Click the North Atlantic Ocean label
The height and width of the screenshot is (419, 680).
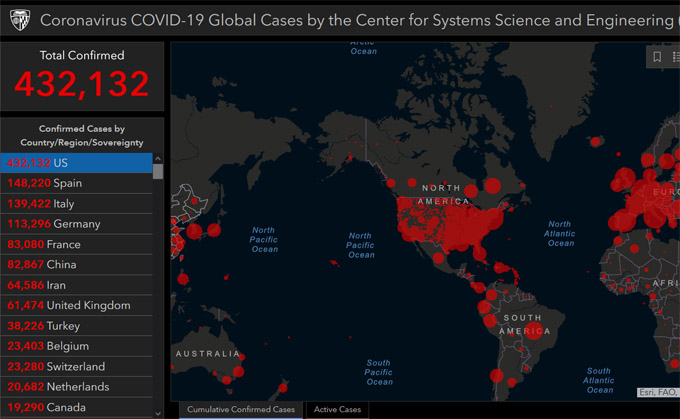click(560, 233)
